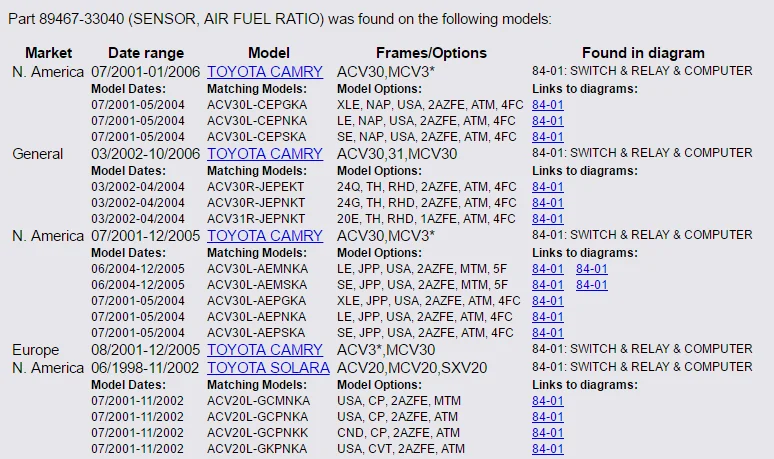The height and width of the screenshot is (459, 774).
Task: Open 84-01 diagram for ACV31R-JEPNKT
Action: click(x=547, y=219)
